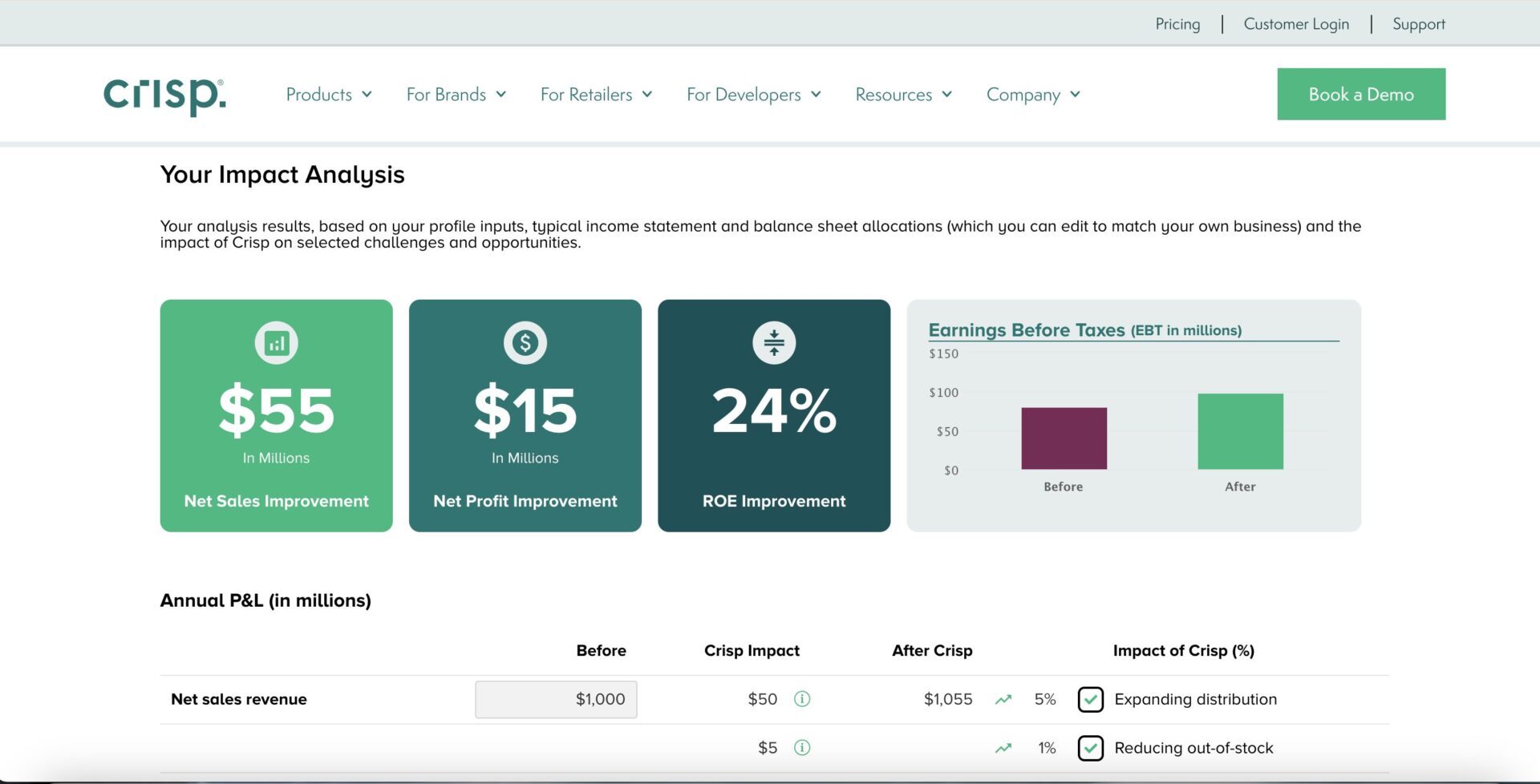This screenshot has height=784, width=1540.
Task: Expand the For Retailers dropdown menu
Action: [x=597, y=95]
